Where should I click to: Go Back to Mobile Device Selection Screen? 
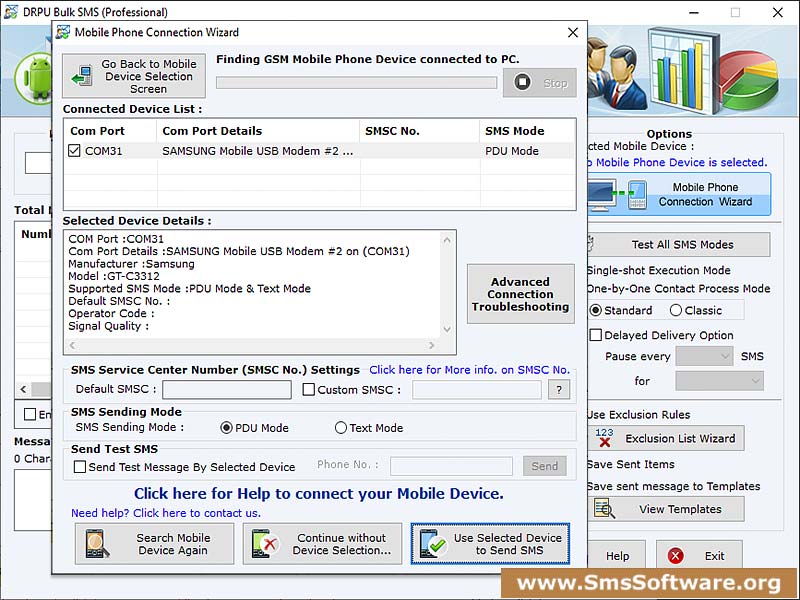133,75
